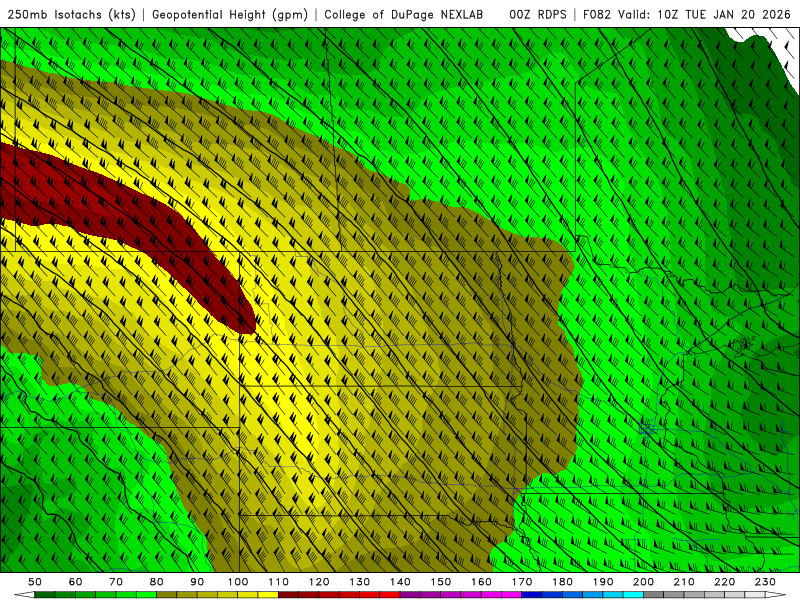Viewport: 800px width, 600px height.
Task: Click the 'Geopotential Height (gpm)' title text
Action: tap(230, 14)
